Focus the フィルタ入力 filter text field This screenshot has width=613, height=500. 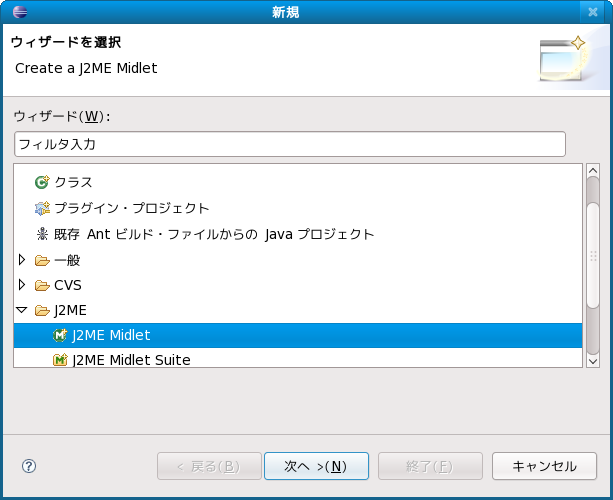(x=290, y=144)
